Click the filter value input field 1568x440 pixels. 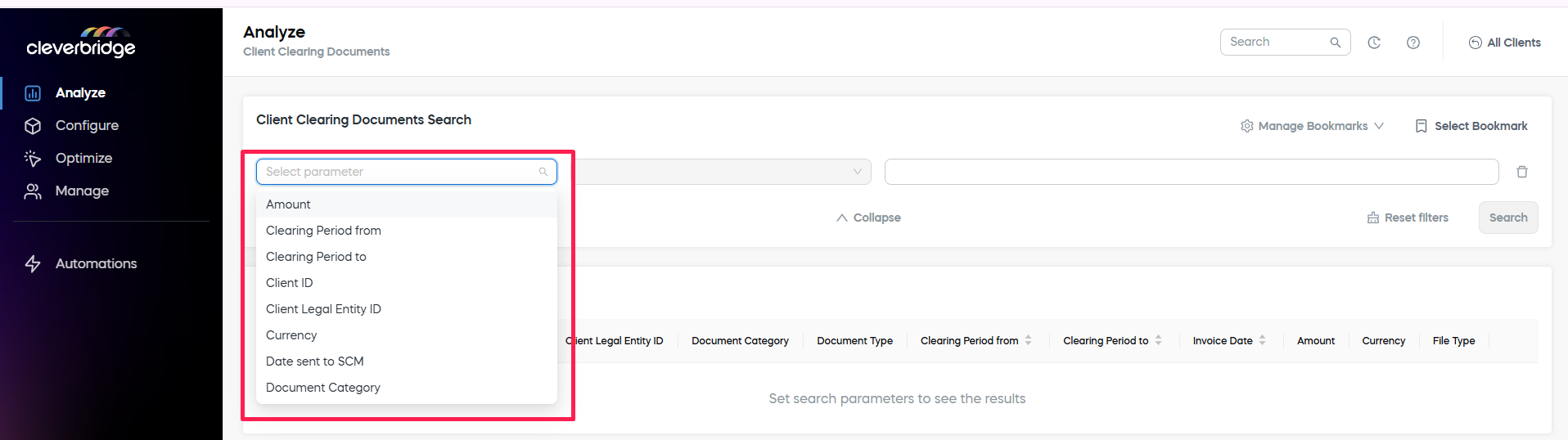tap(1191, 172)
